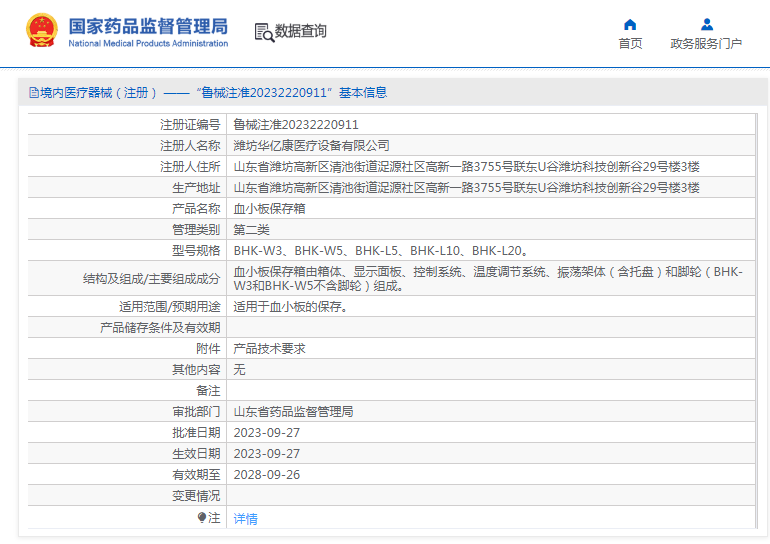Click the 有效期至 row label
The height and width of the screenshot is (544, 770).
click(x=196, y=475)
